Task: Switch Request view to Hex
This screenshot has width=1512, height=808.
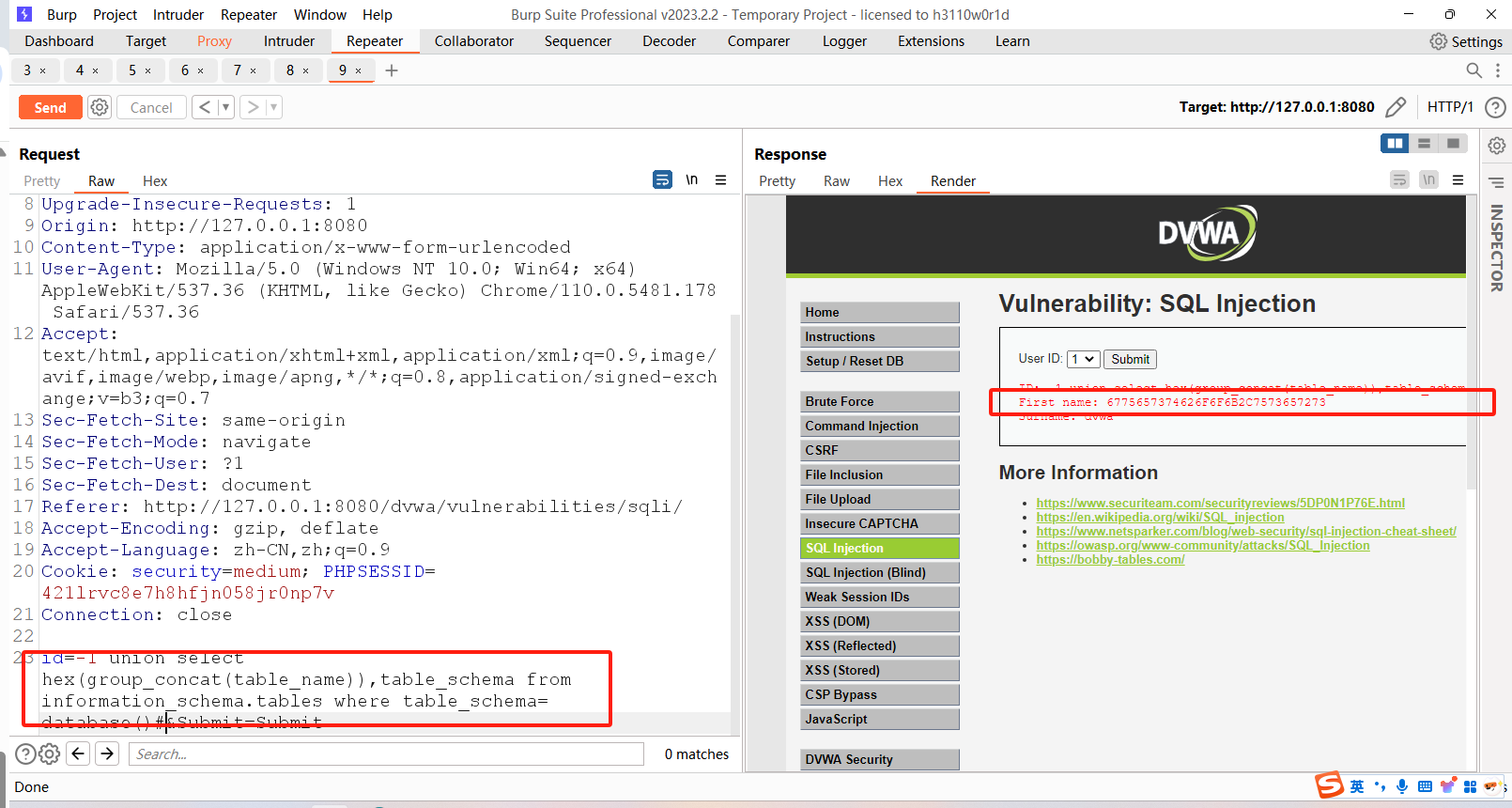Action: (155, 180)
